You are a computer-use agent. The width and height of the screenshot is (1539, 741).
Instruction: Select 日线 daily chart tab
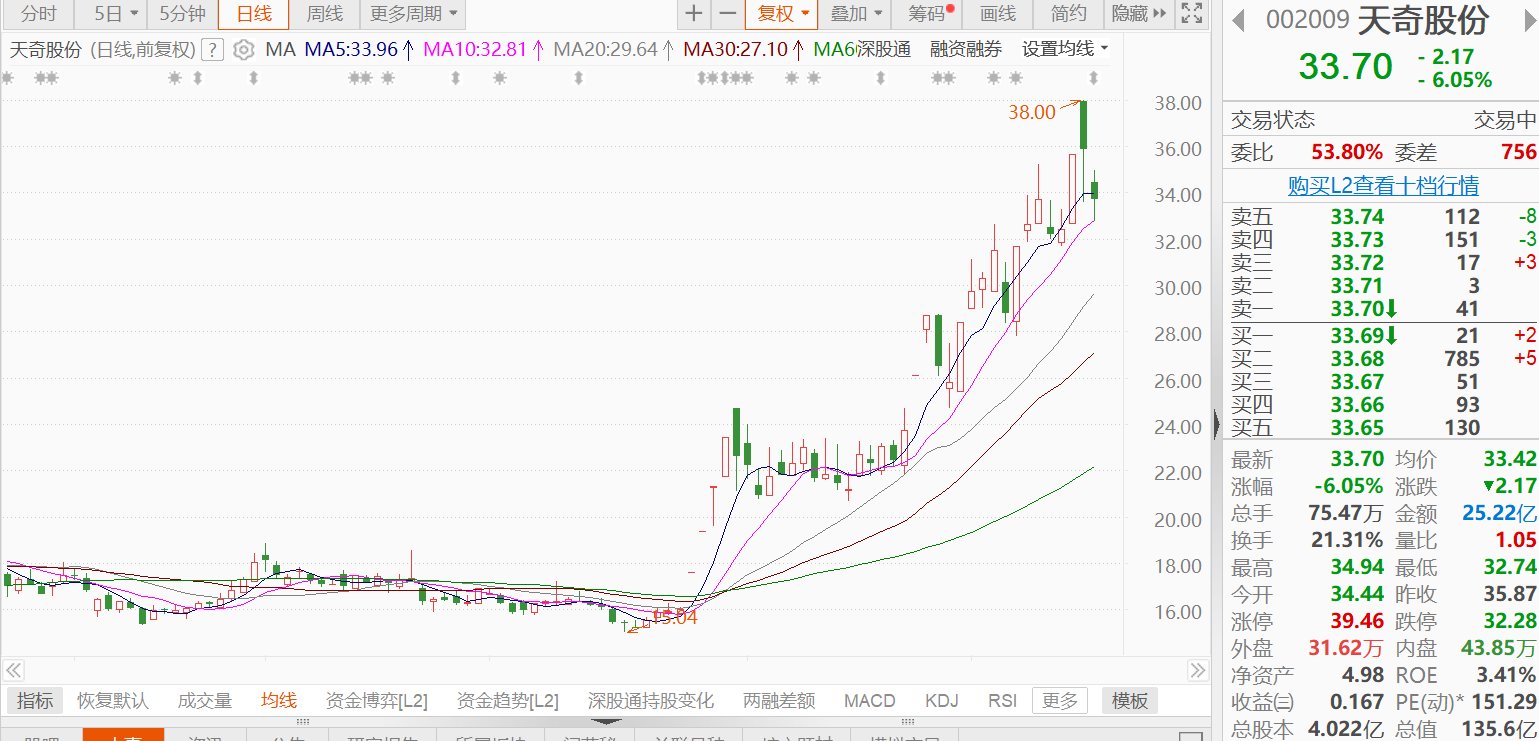[x=253, y=14]
